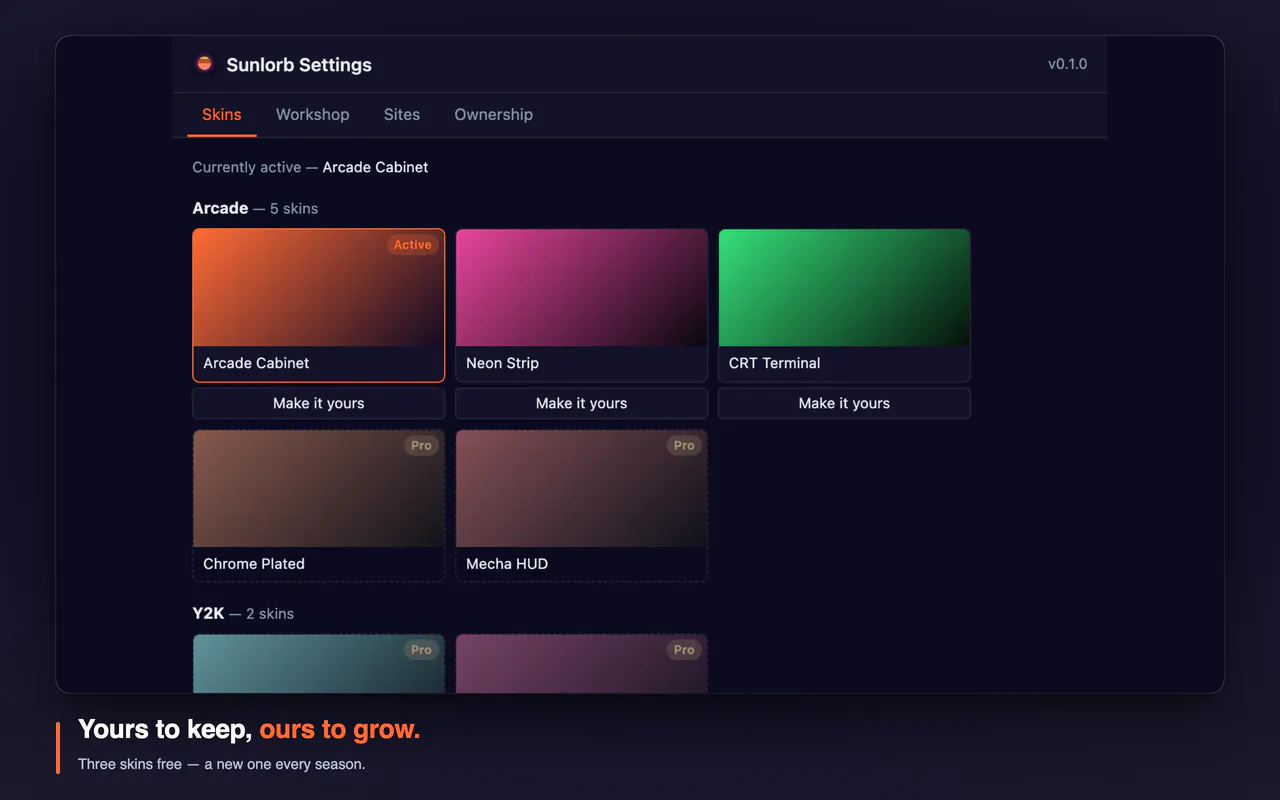
Task: Click the Pro badge on Chrome Plated
Action: click(422, 446)
